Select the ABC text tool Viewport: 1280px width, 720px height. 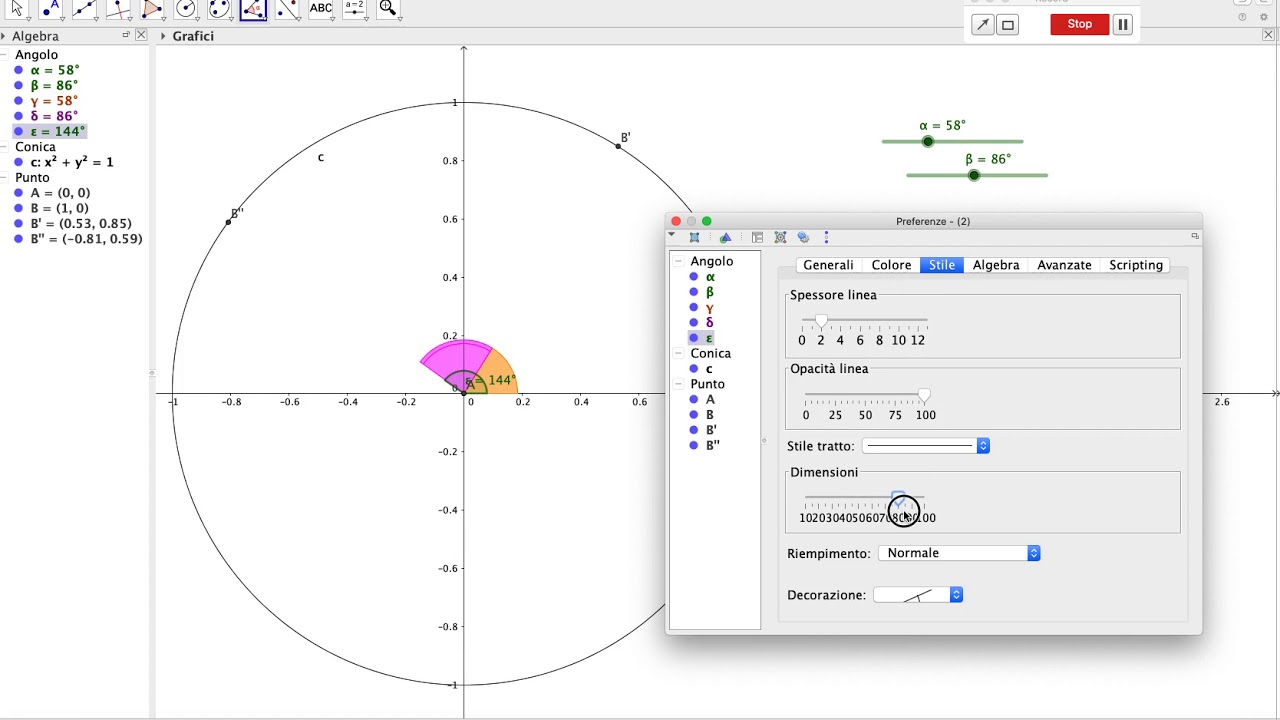point(321,9)
